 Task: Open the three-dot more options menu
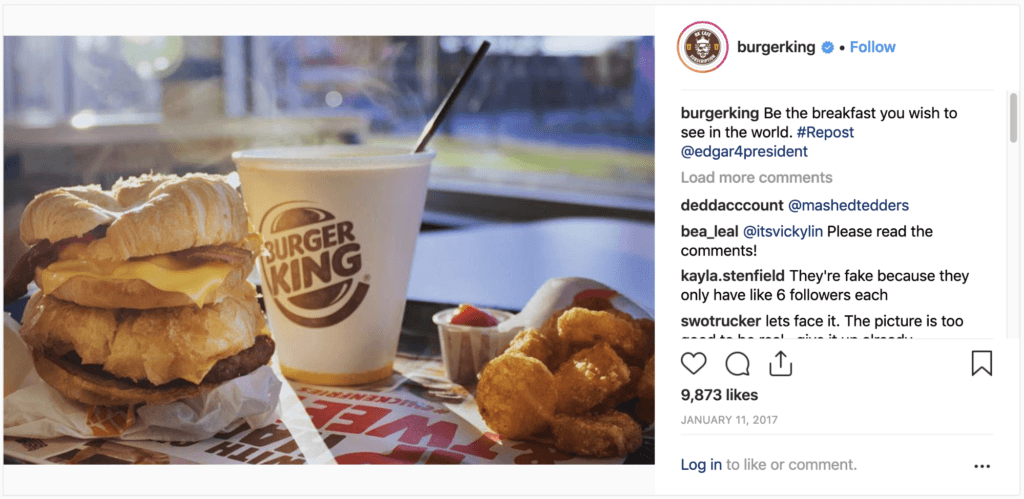tap(982, 466)
